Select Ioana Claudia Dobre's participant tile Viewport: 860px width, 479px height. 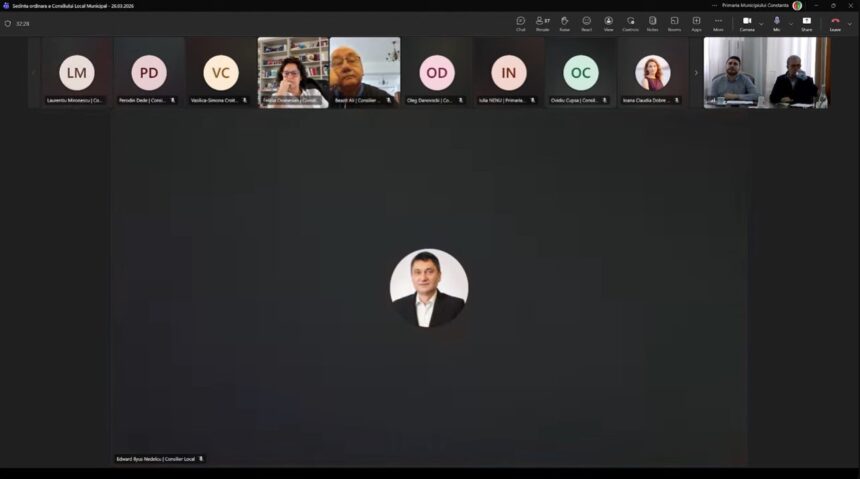tap(652, 72)
